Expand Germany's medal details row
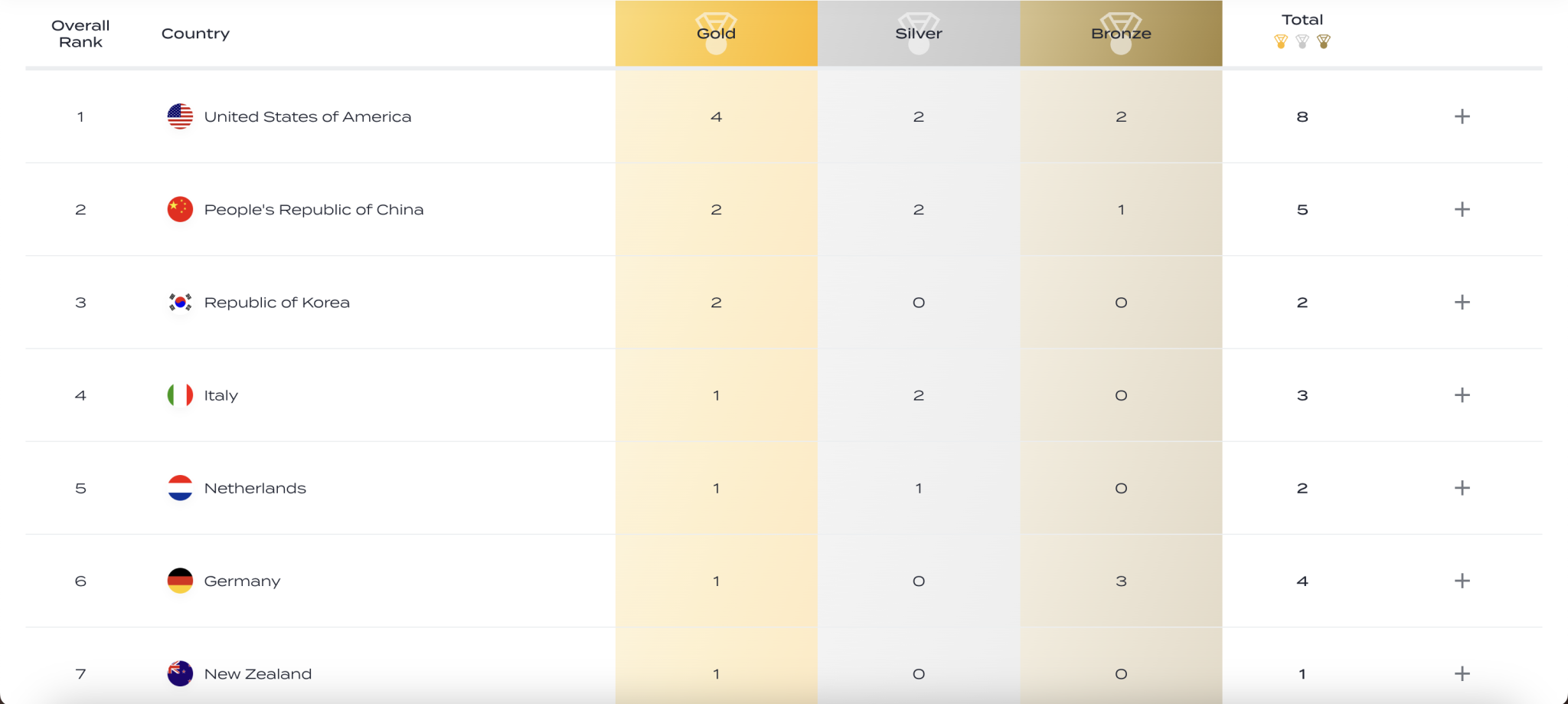 [1462, 581]
